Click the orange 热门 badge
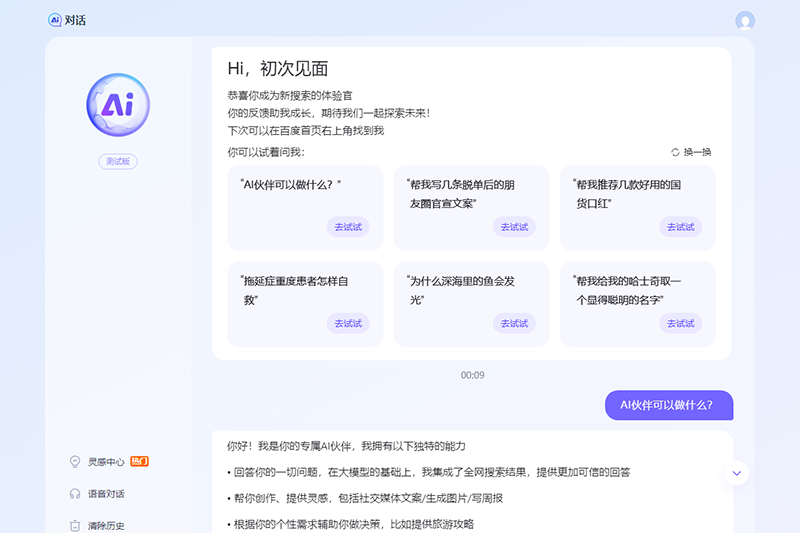Viewport: 800px width, 533px height. pyautogui.click(x=139, y=461)
